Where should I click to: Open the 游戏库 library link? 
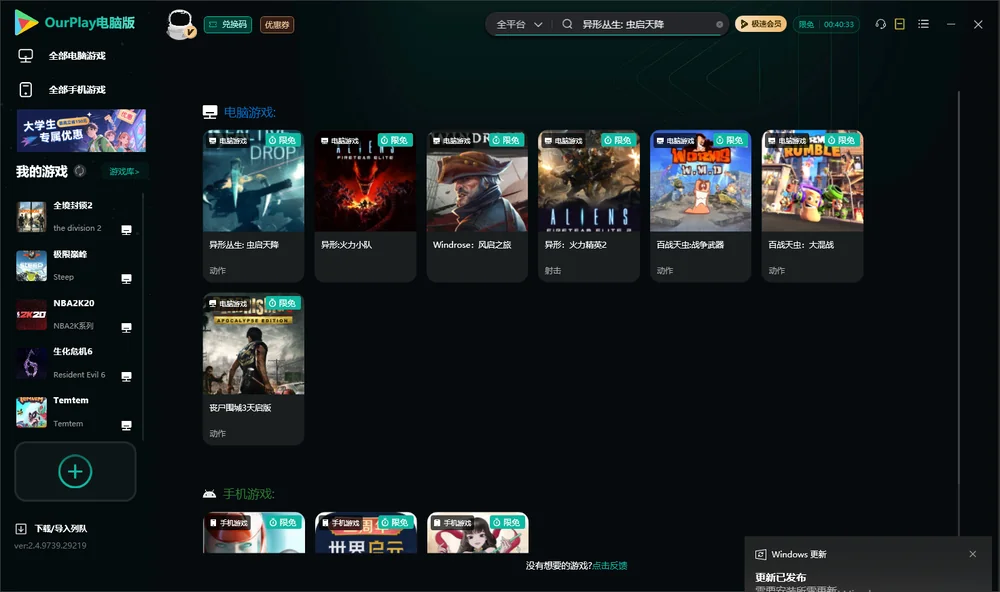click(x=124, y=171)
